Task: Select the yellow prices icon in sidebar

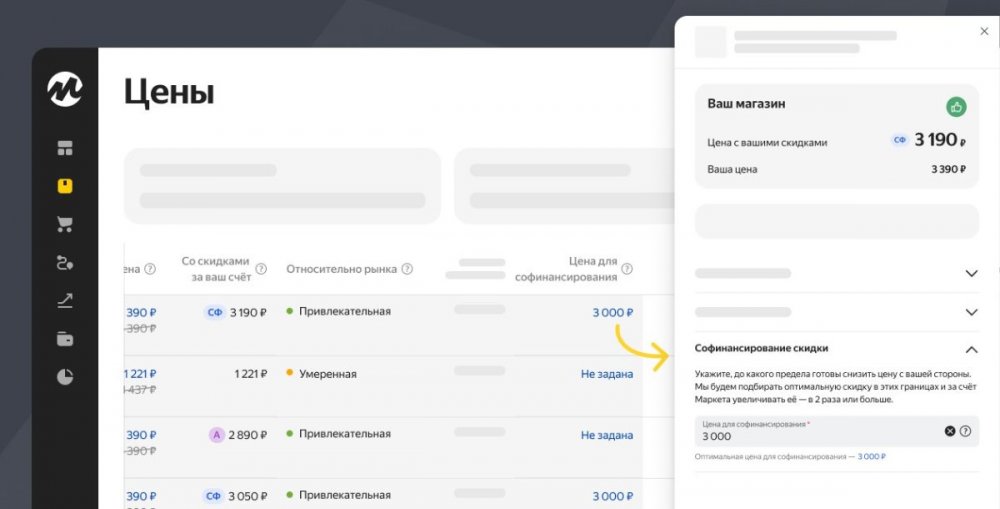Action: tap(65, 186)
